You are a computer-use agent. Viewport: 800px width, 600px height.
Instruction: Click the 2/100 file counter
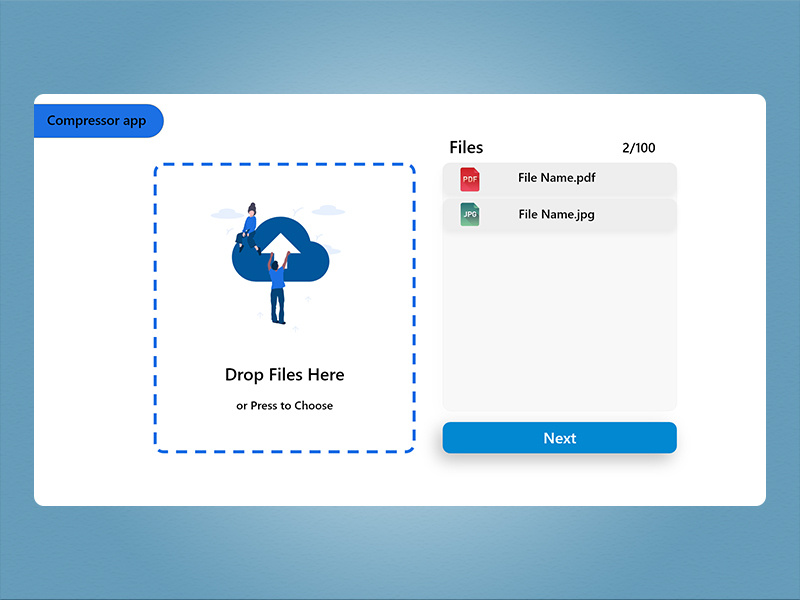click(638, 148)
